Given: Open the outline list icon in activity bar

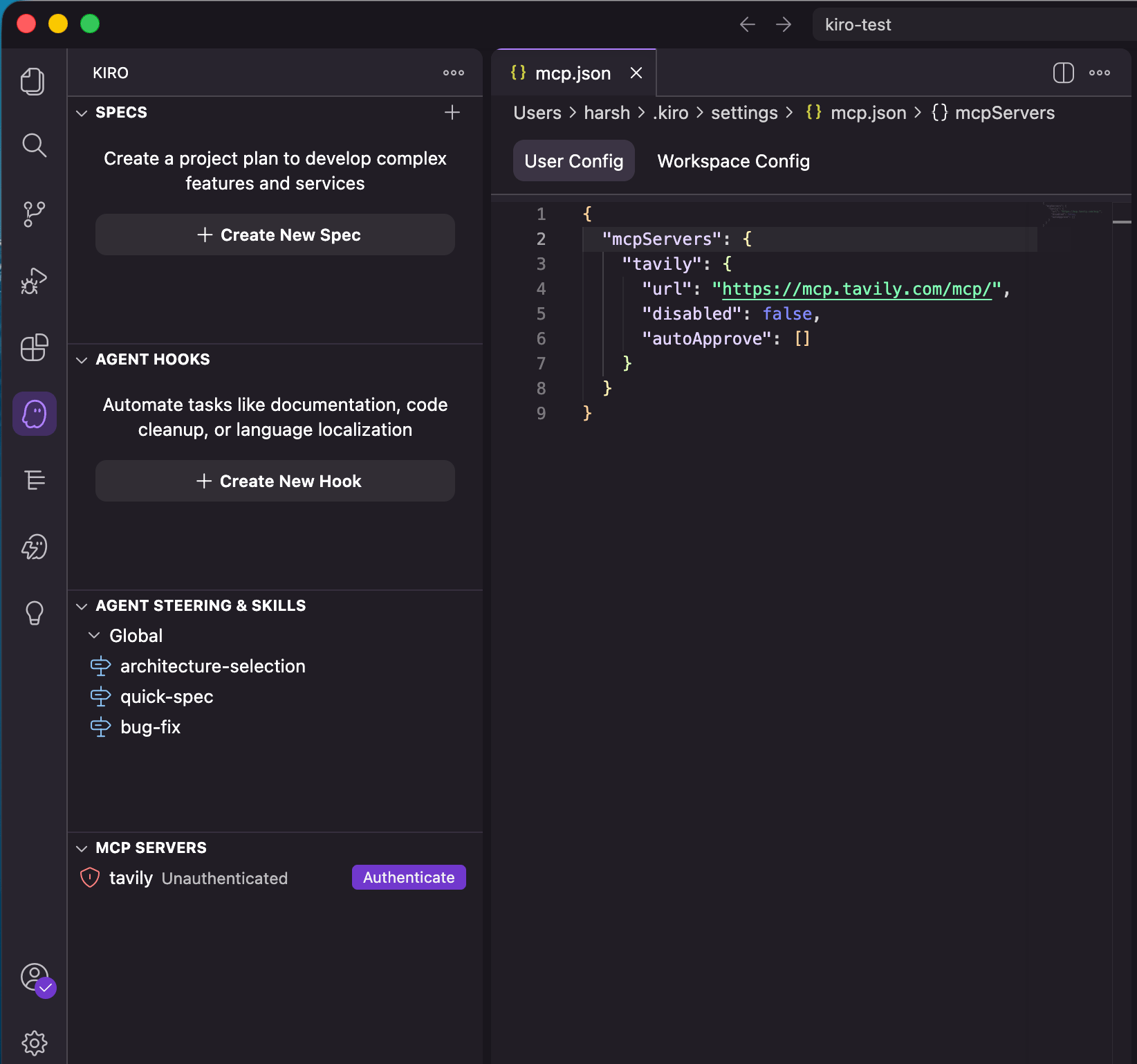Looking at the screenshot, I should [x=34, y=479].
